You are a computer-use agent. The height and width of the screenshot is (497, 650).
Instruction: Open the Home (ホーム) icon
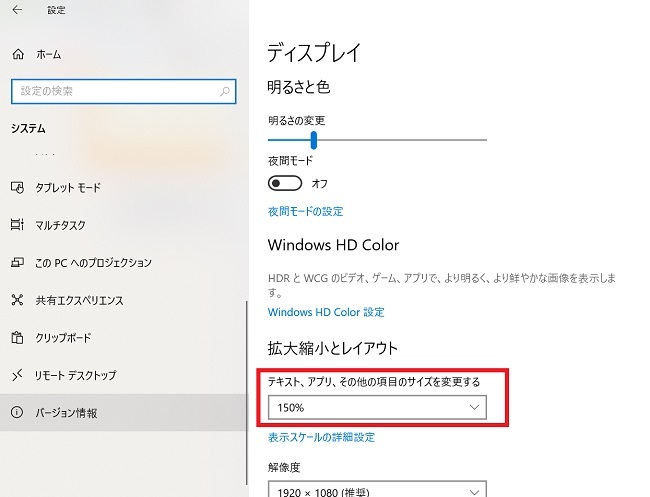(18, 54)
